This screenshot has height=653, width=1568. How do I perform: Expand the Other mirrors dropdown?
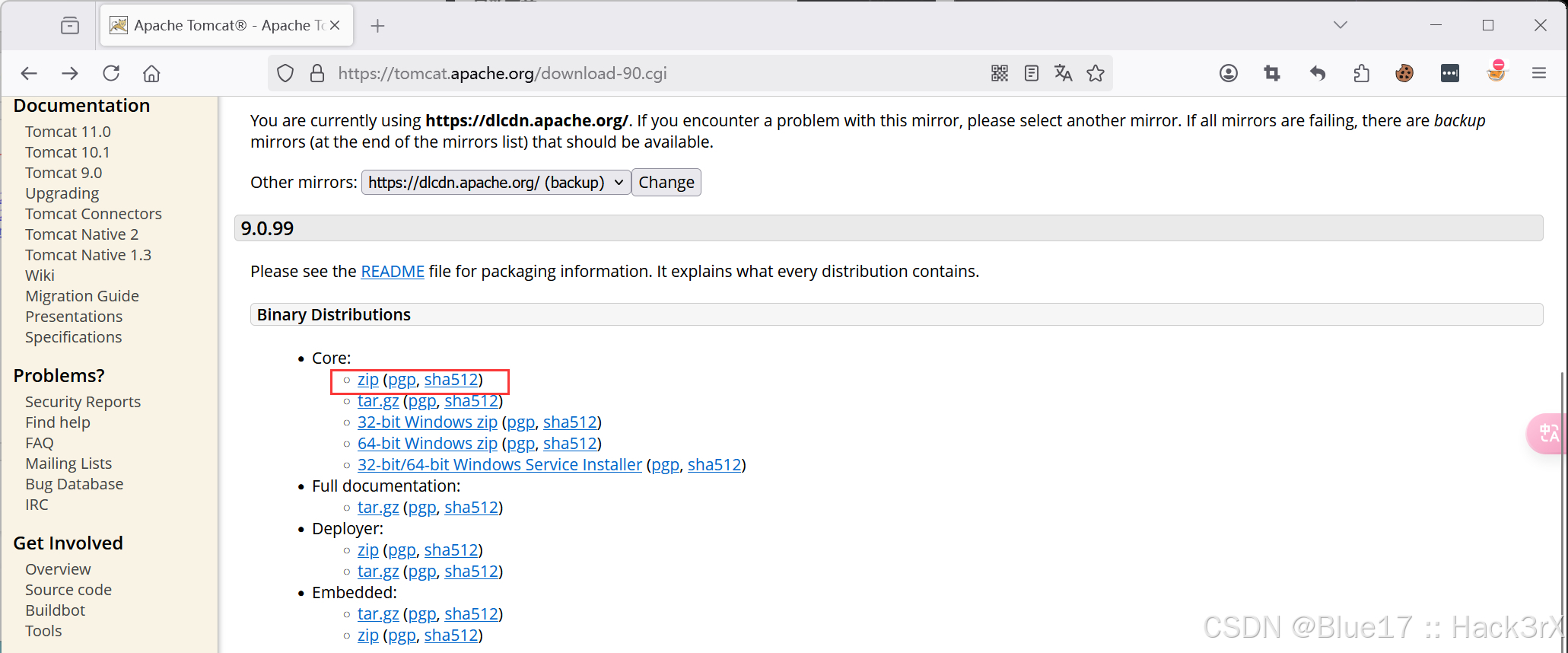496,183
